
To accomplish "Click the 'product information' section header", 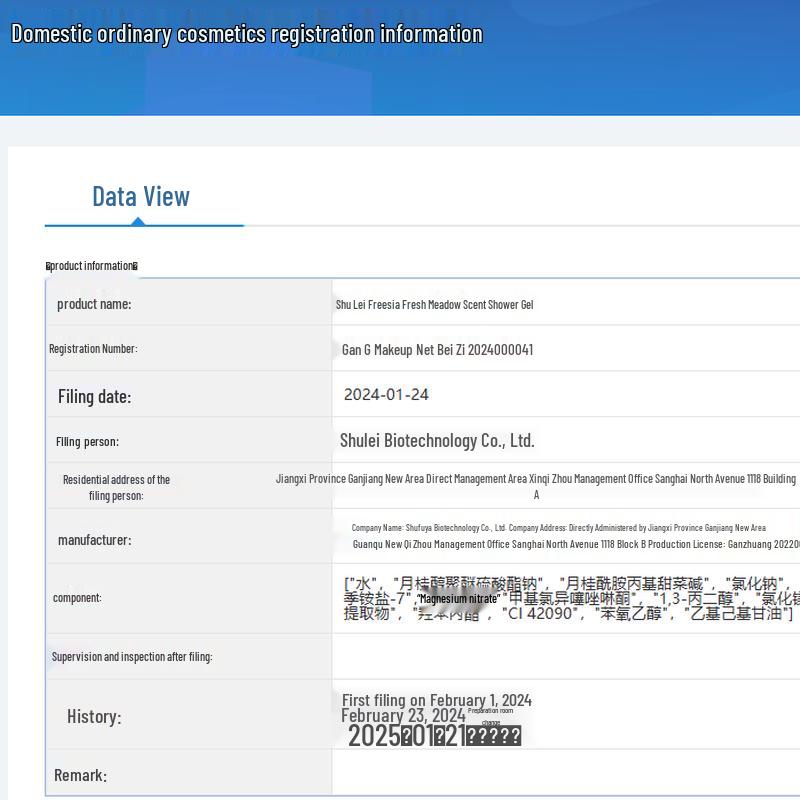I will coord(92,266).
